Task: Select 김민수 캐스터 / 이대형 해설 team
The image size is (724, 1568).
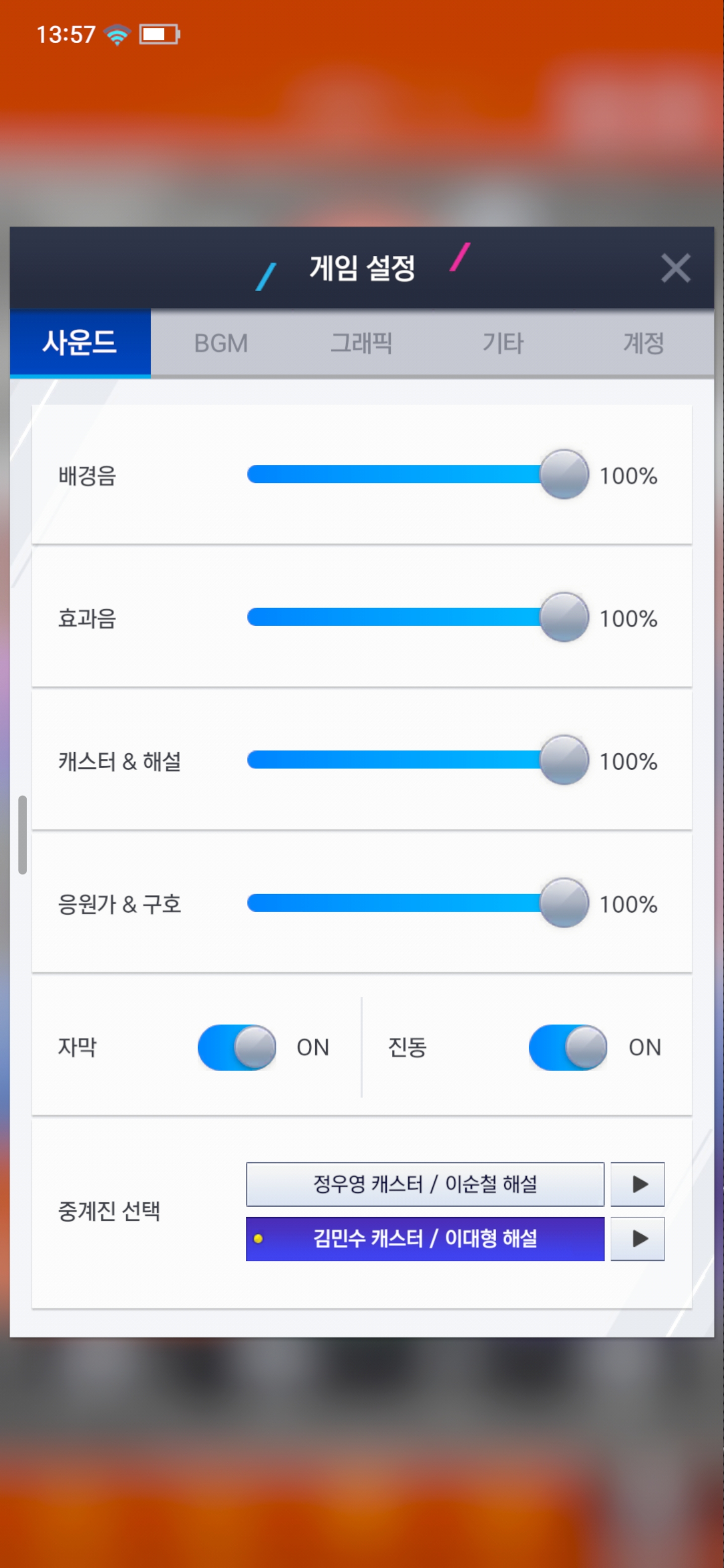Action: (424, 1239)
